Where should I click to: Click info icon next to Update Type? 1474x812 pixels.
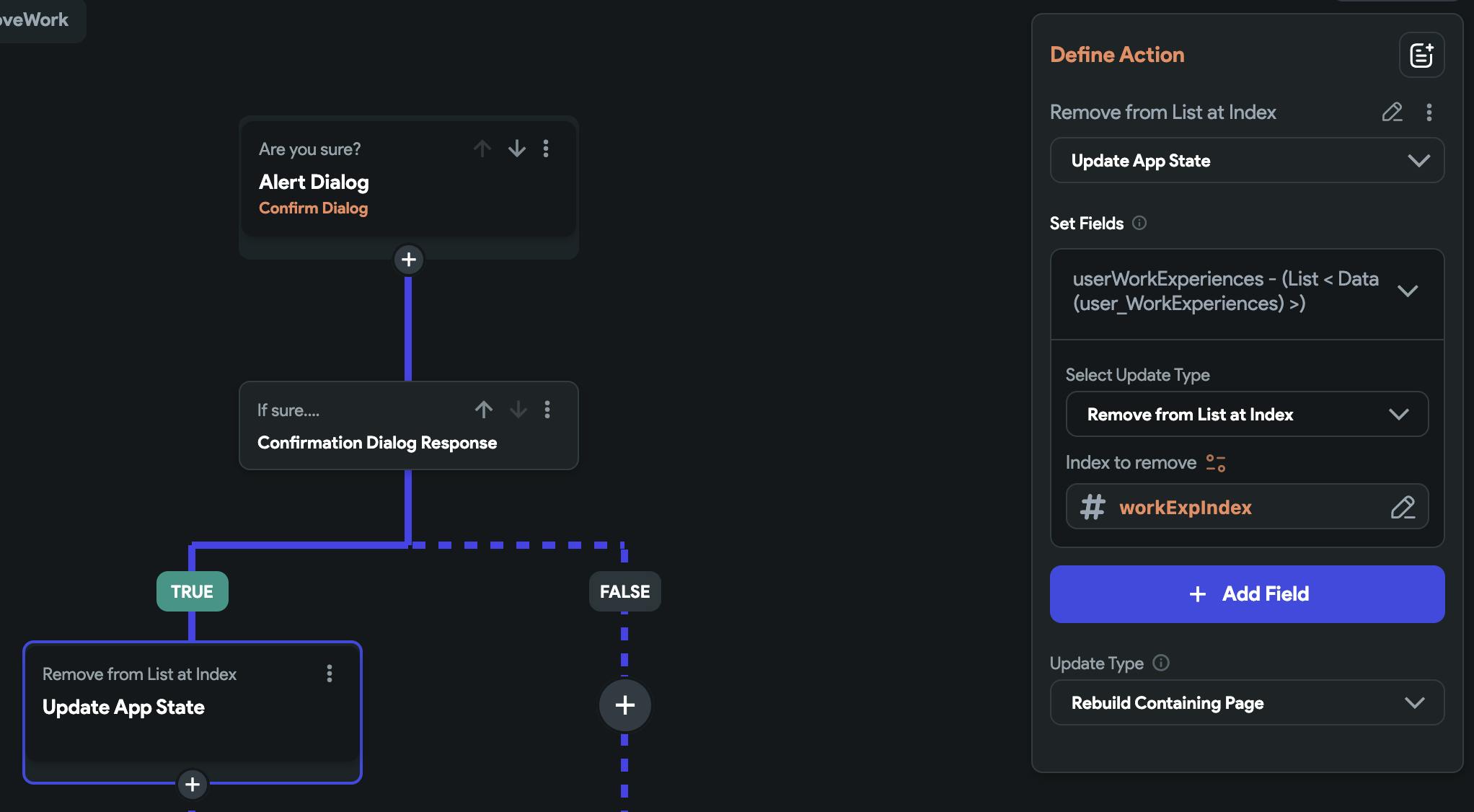pos(1161,663)
